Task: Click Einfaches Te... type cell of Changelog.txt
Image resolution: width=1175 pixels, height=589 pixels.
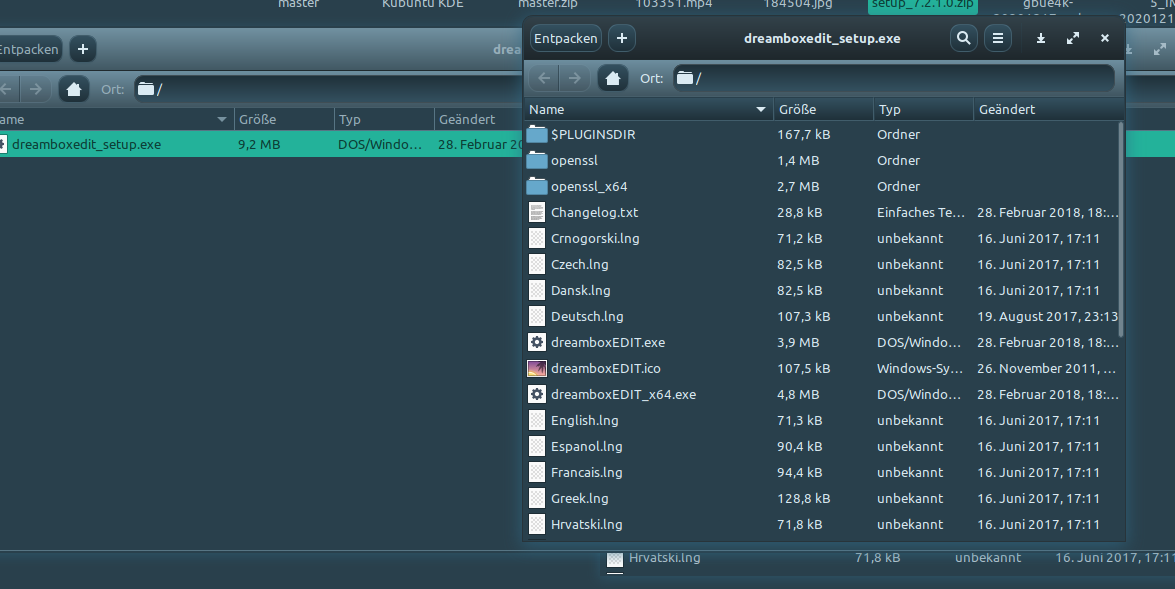Action: [x=921, y=213]
